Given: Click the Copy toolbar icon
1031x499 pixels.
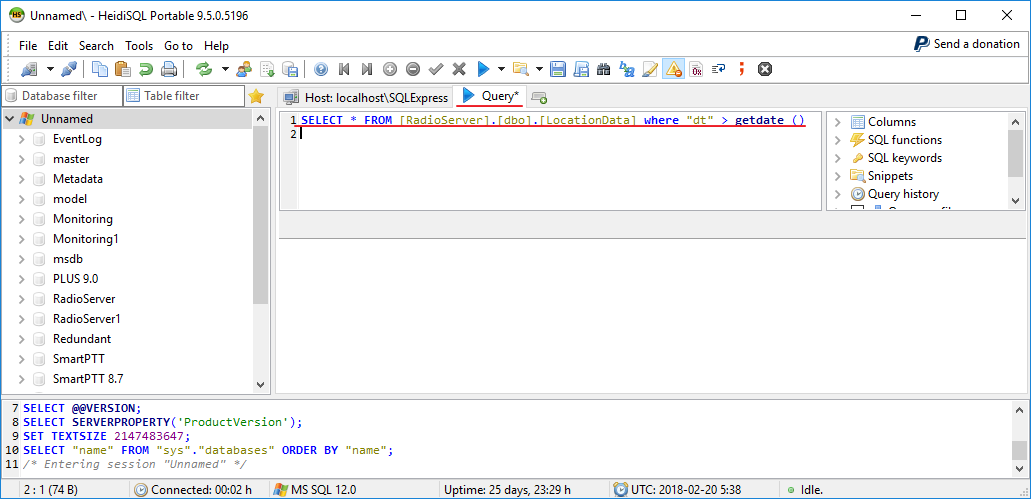Looking at the screenshot, I should (100, 69).
